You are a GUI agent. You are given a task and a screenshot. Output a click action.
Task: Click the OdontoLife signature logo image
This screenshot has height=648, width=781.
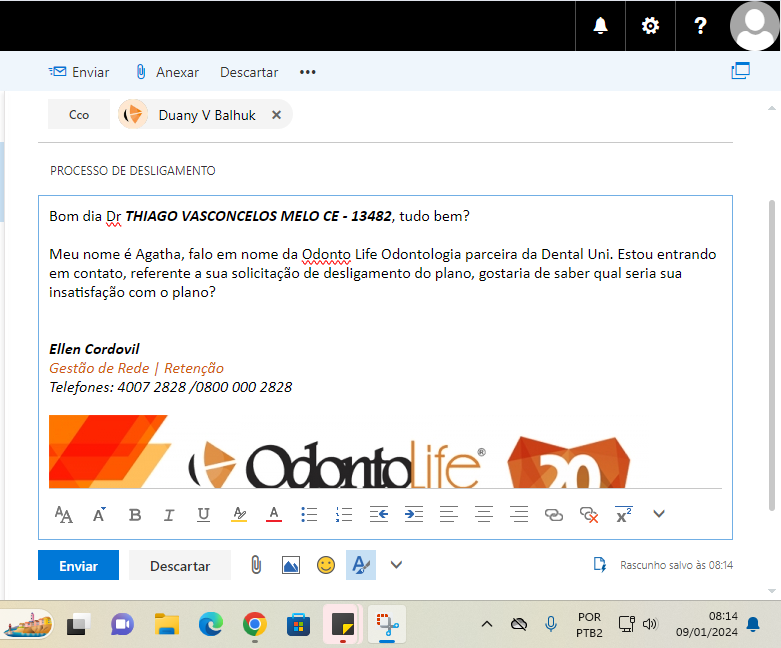pyautogui.click(x=340, y=452)
